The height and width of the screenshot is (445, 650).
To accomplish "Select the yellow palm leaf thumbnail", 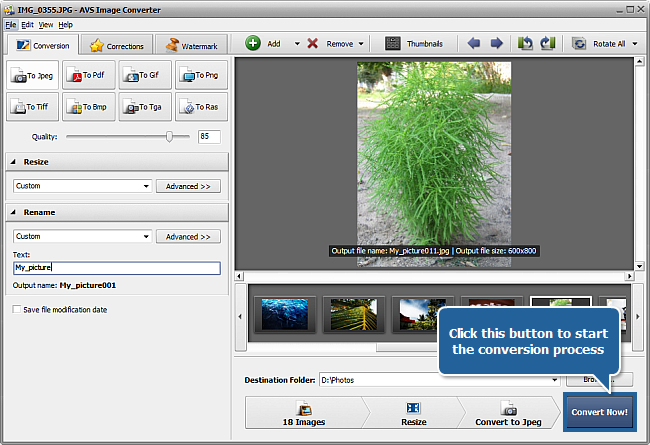I will tap(354, 314).
